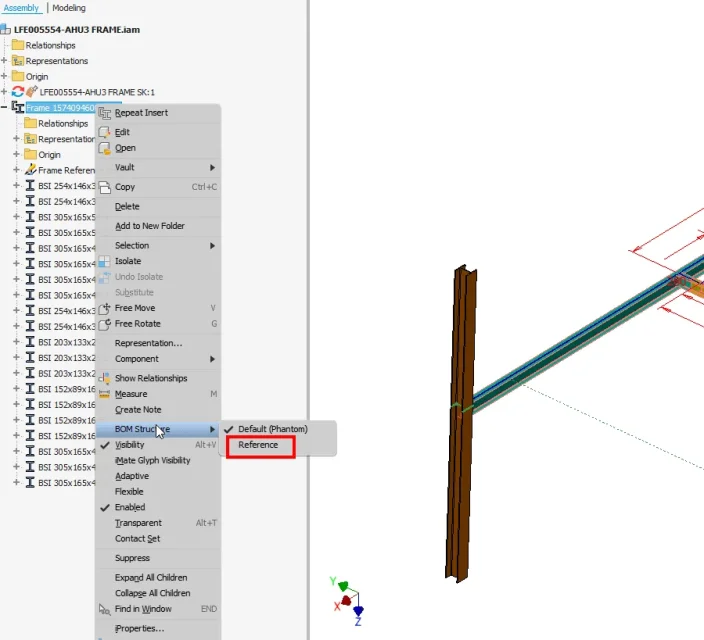Click the Copy icon in context menu
Screen dimensions: 704x640
pos(104,187)
